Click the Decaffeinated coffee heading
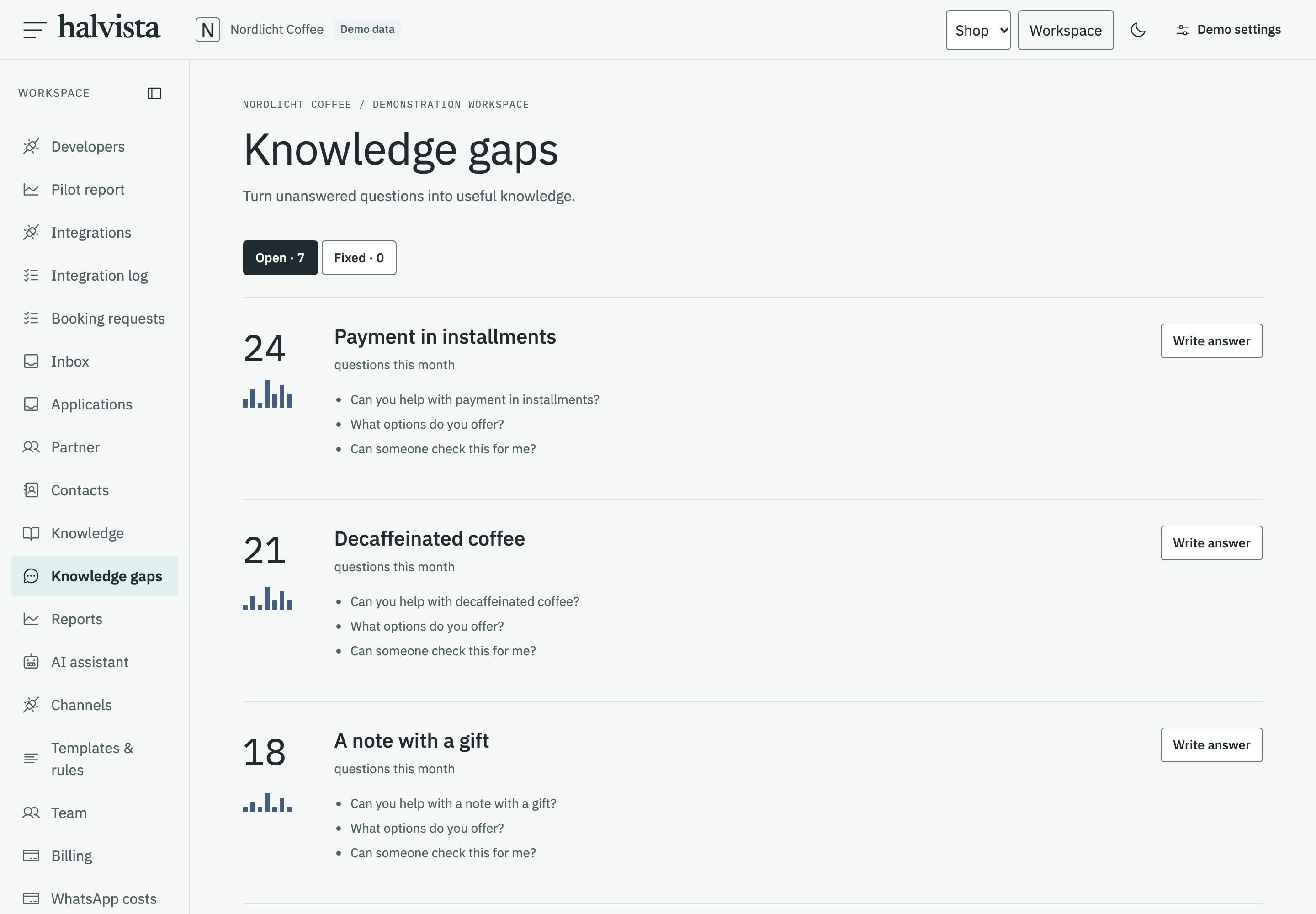Viewport: 1316px width, 914px height. pos(430,539)
